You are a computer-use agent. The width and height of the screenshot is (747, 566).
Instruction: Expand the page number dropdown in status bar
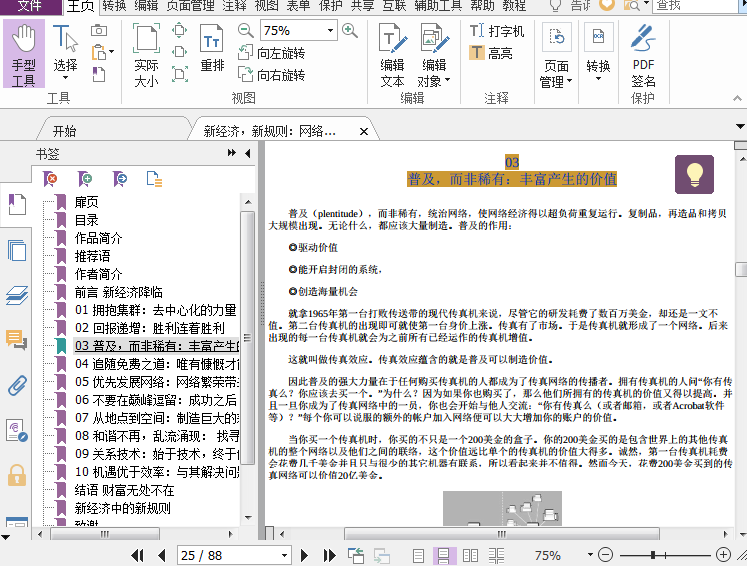click(284, 555)
